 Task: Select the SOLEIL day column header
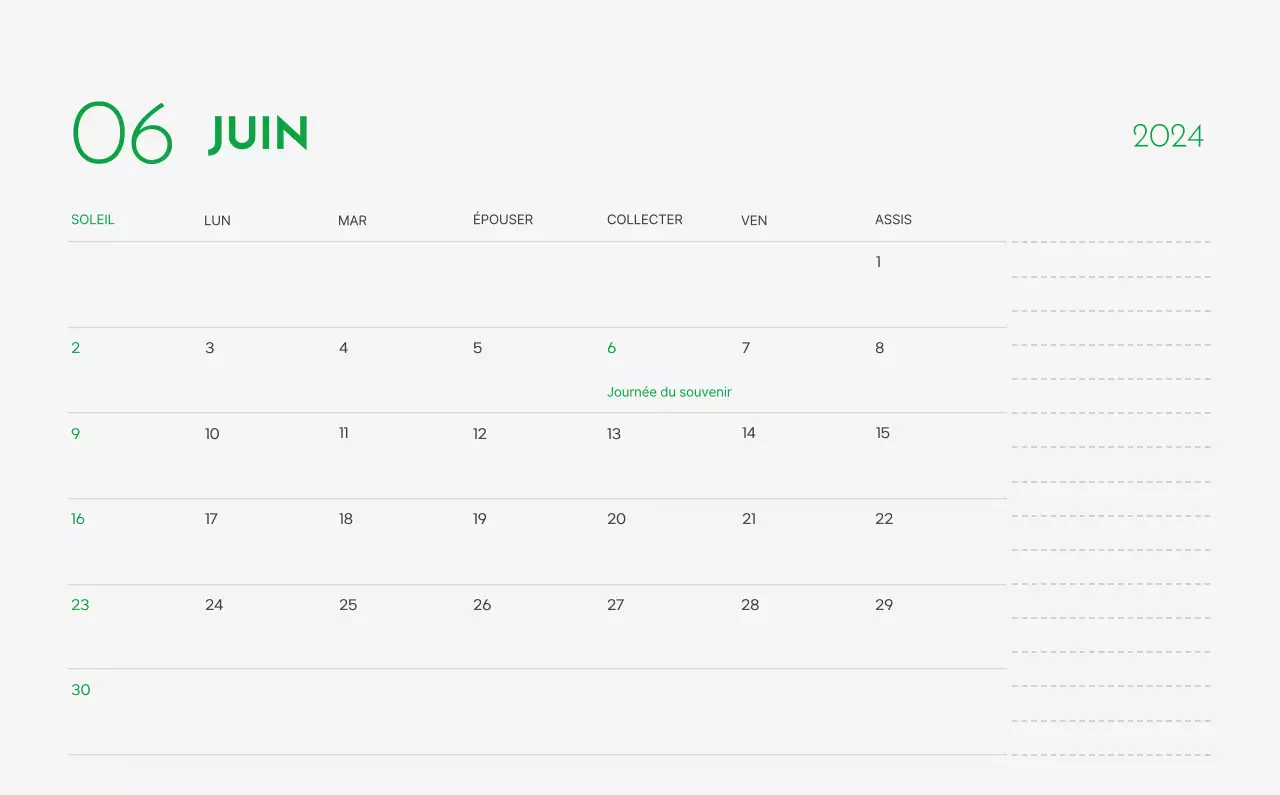point(93,219)
